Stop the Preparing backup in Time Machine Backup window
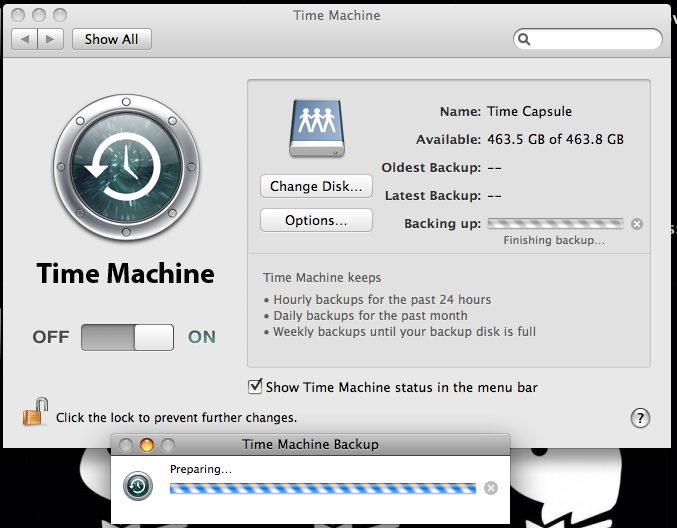This screenshot has width=677, height=528. 490,488
